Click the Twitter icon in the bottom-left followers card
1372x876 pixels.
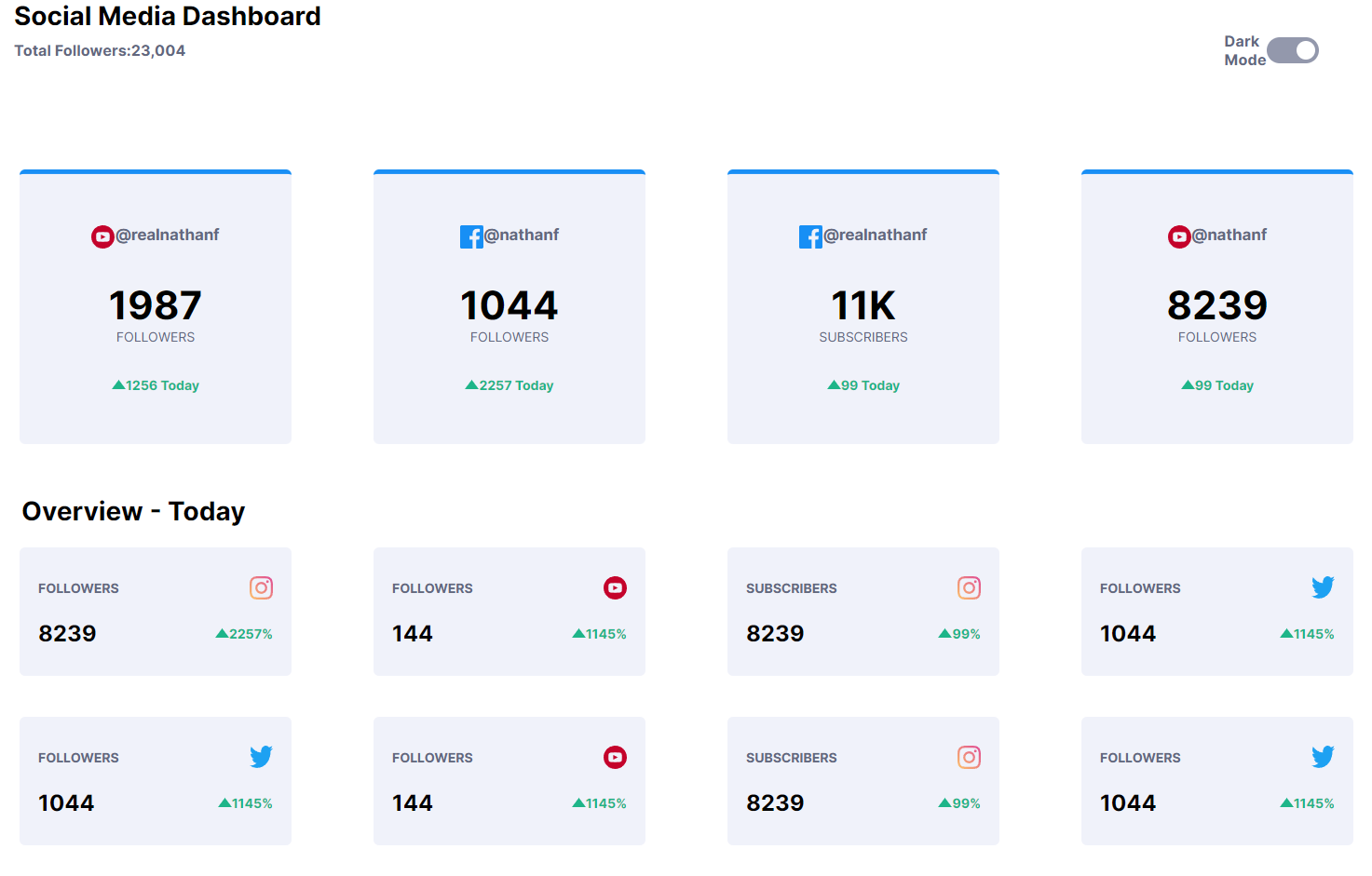[x=261, y=757]
